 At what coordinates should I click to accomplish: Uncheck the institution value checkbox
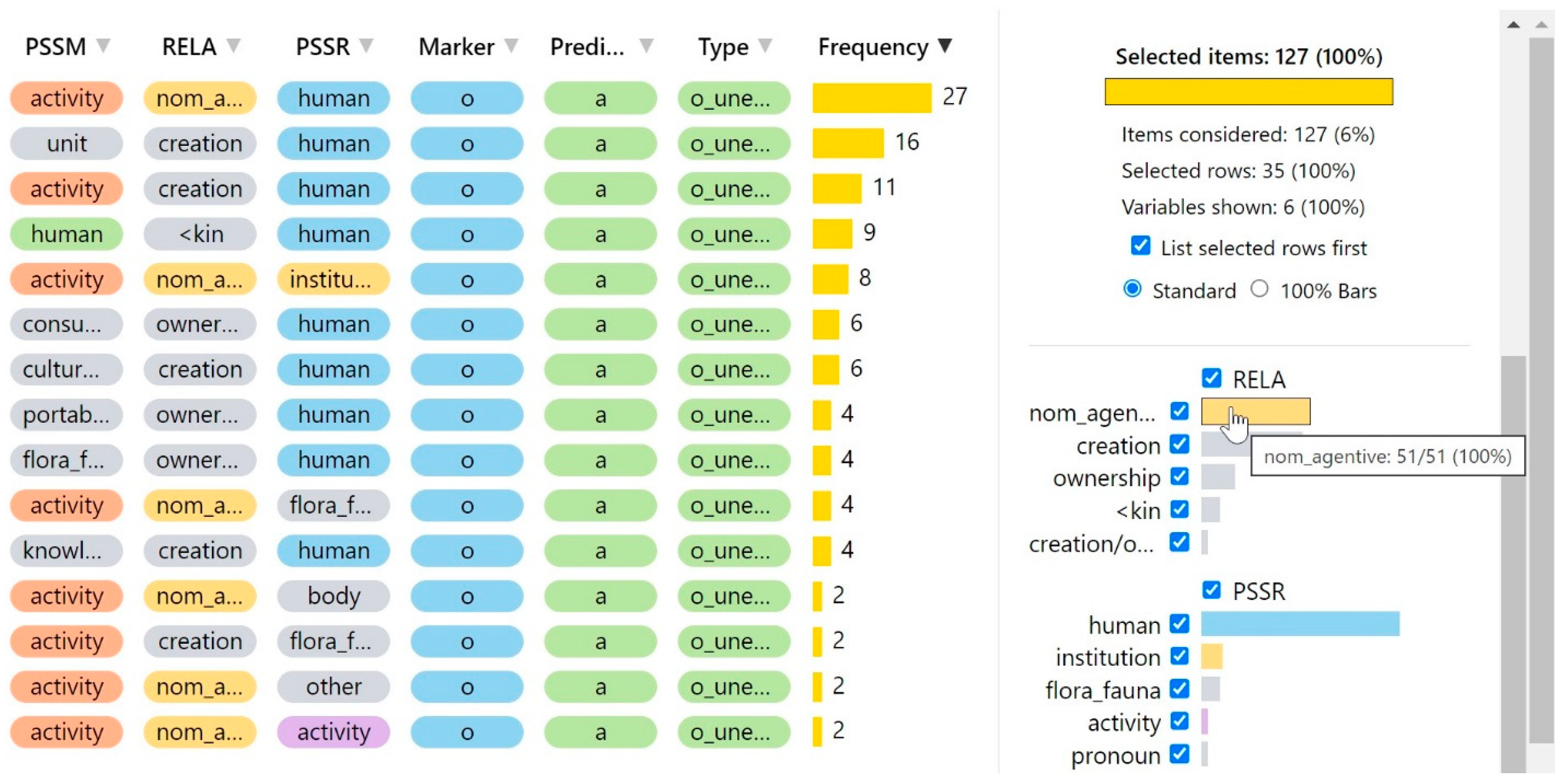[1180, 656]
